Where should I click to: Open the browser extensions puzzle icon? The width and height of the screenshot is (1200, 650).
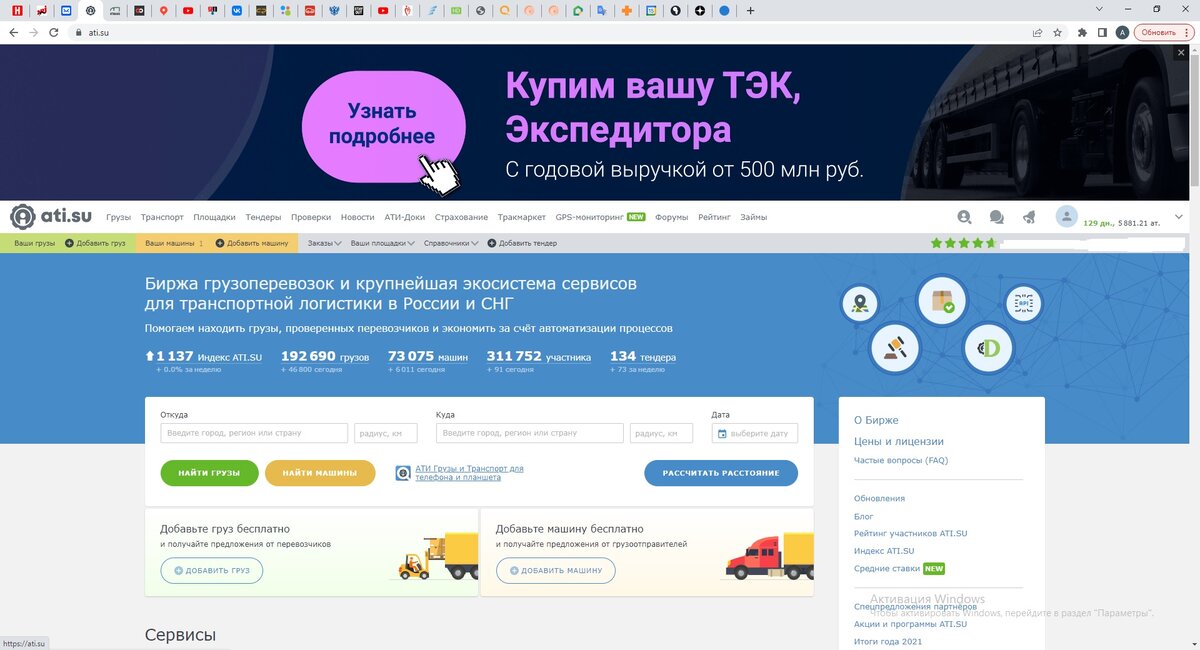coord(1082,32)
